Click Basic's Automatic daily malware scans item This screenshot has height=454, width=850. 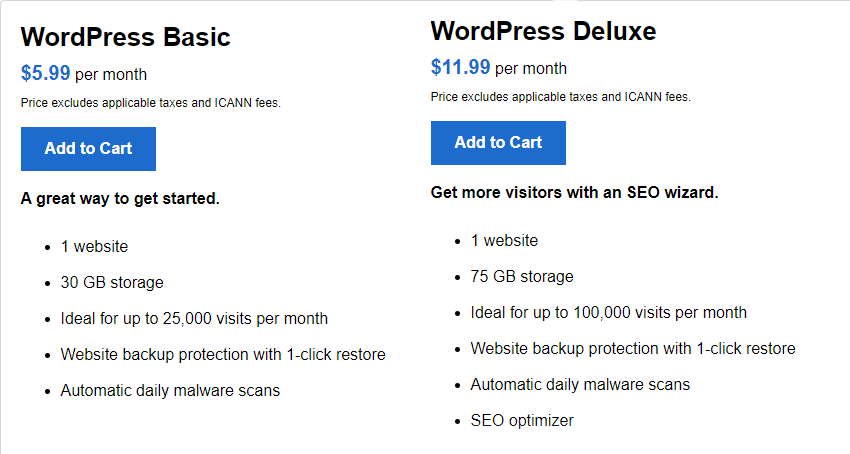[170, 391]
